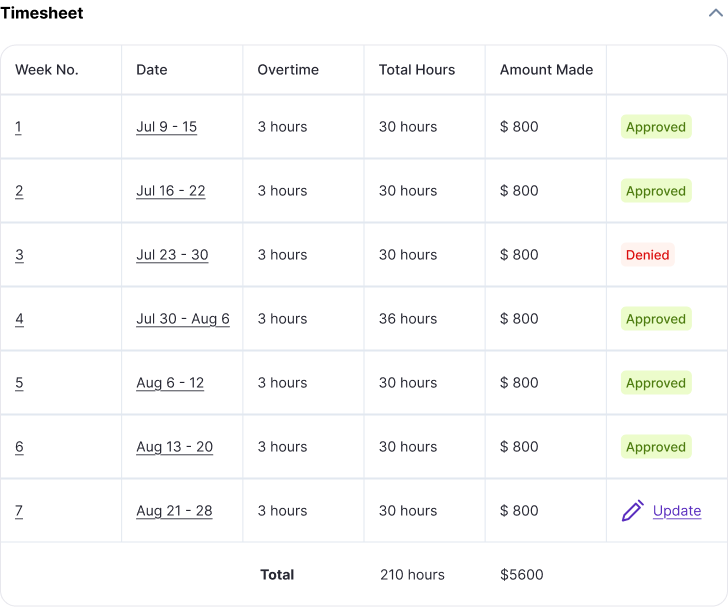
Task: Click the 3 hours overtime for week 3
Action: 282,255
